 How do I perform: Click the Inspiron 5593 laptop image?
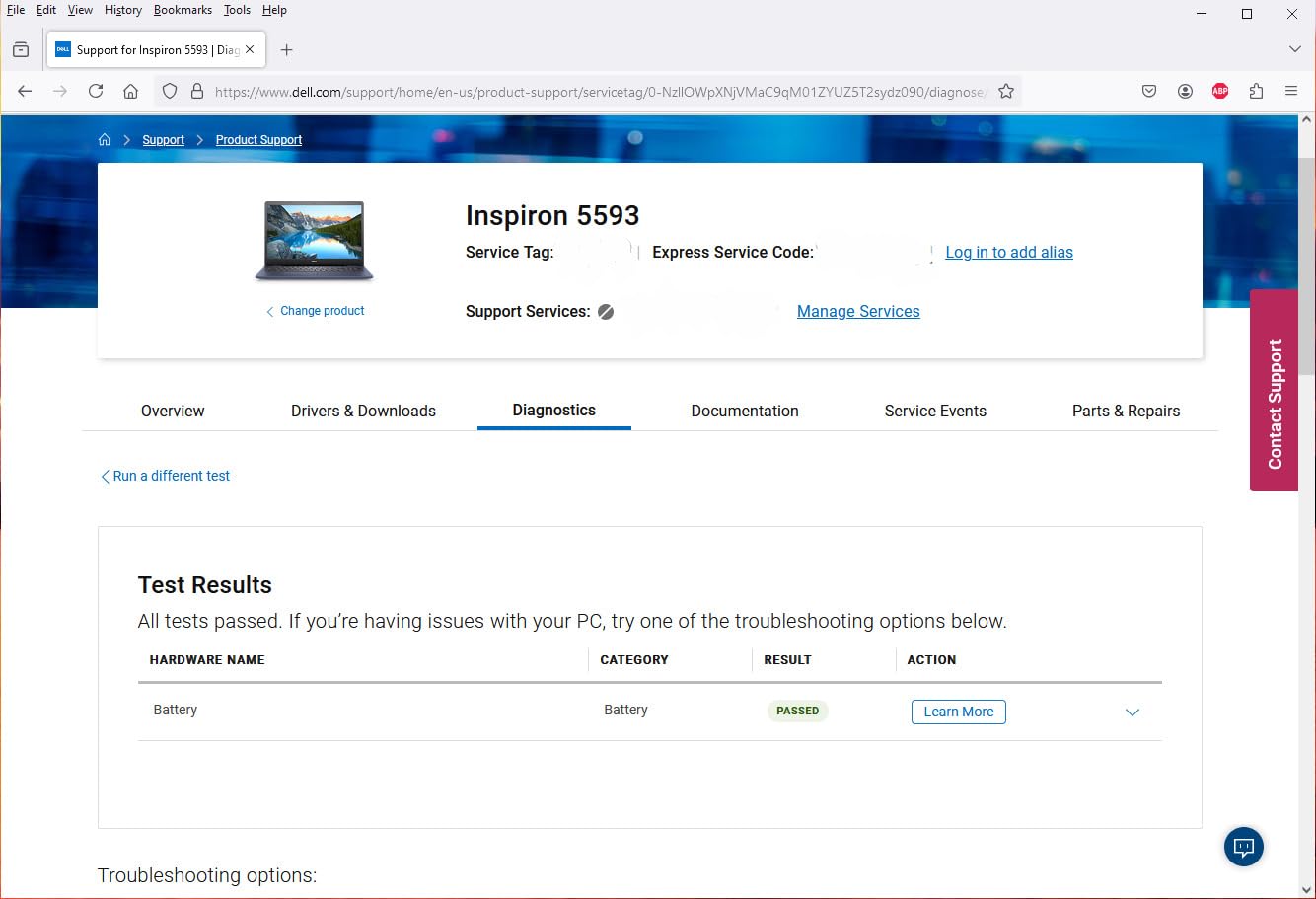coord(315,241)
